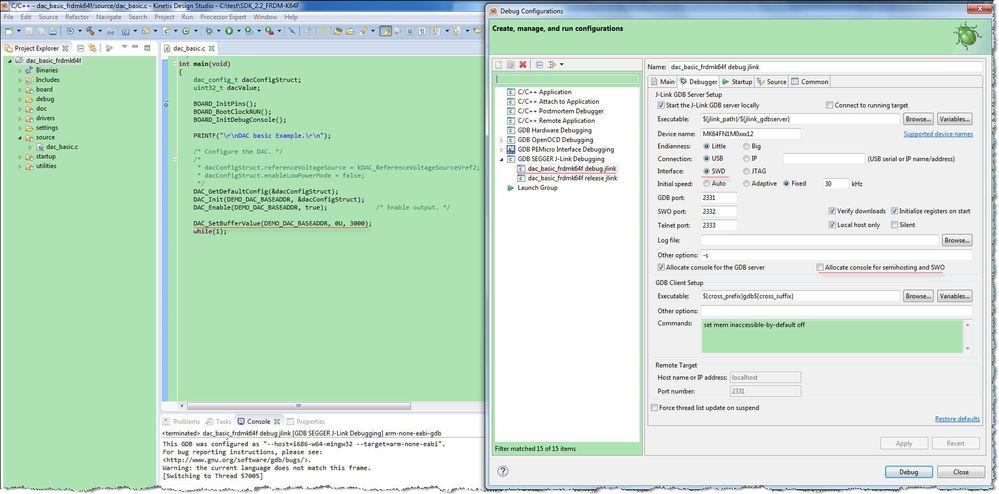
Task: Open Project Explorer view menu dropdown
Action: [124, 47]
